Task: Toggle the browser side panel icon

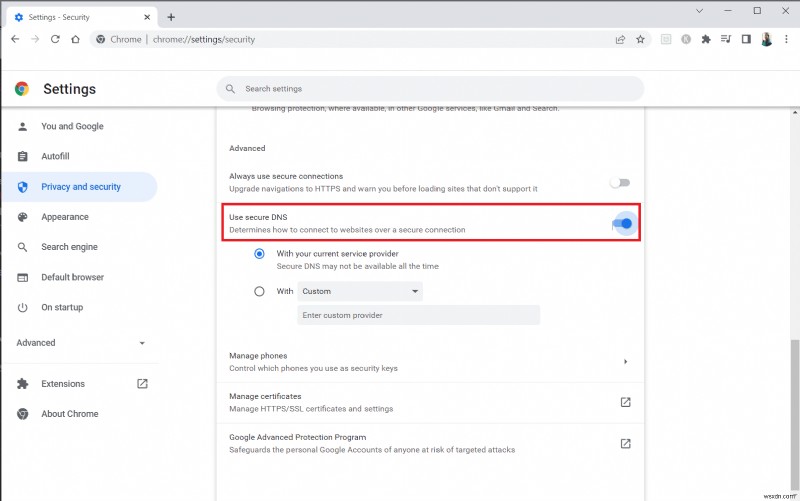Action: pyautogui.click(x=745, y=39)
